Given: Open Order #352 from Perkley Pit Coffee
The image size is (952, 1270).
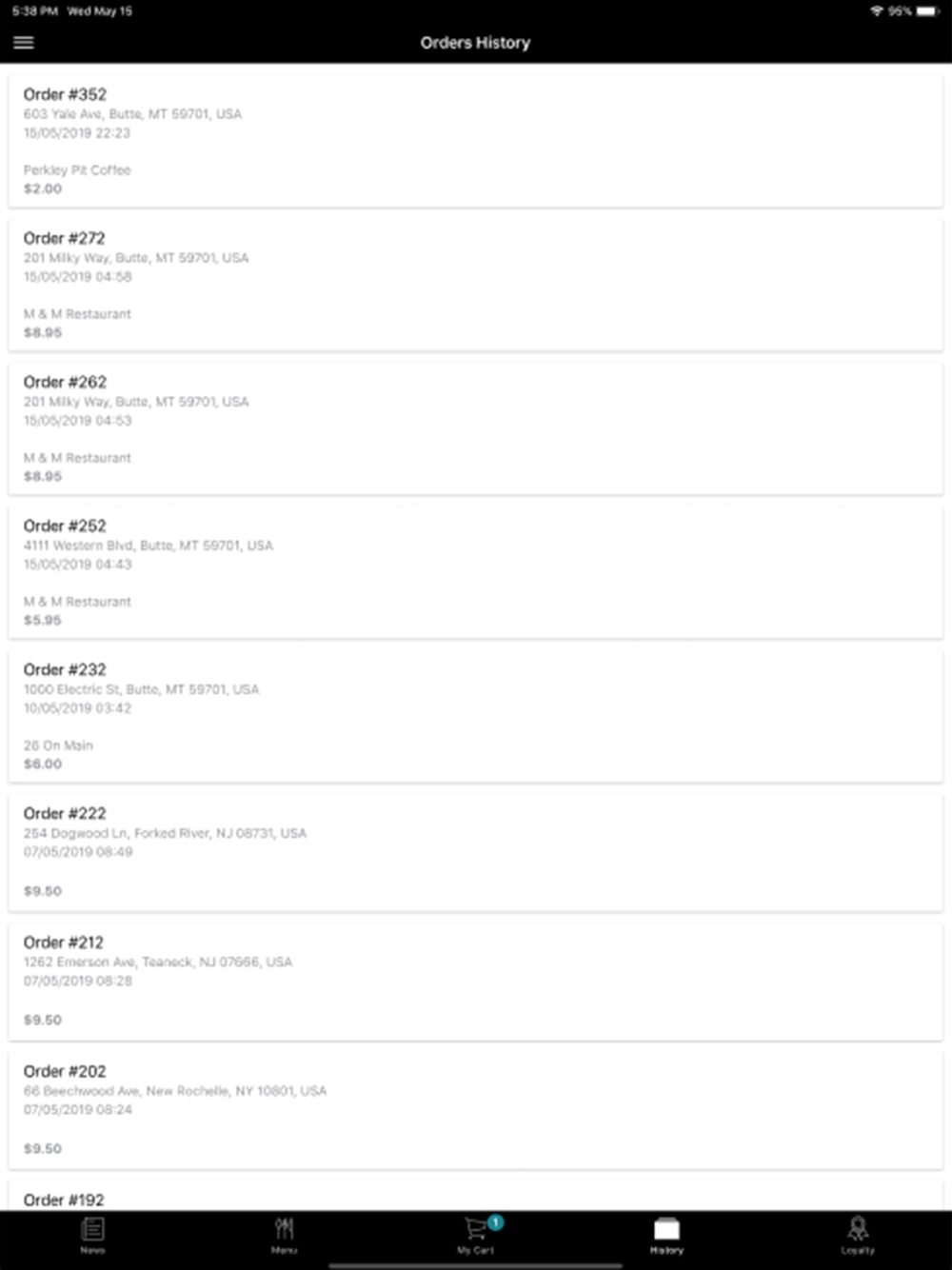Looking at the screenshot, I should (475, 140).
